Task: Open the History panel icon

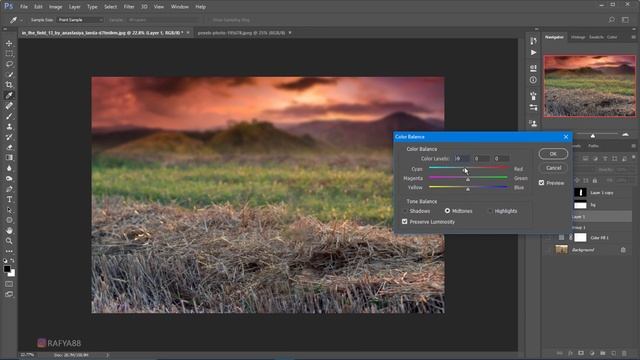Action: 533,41
